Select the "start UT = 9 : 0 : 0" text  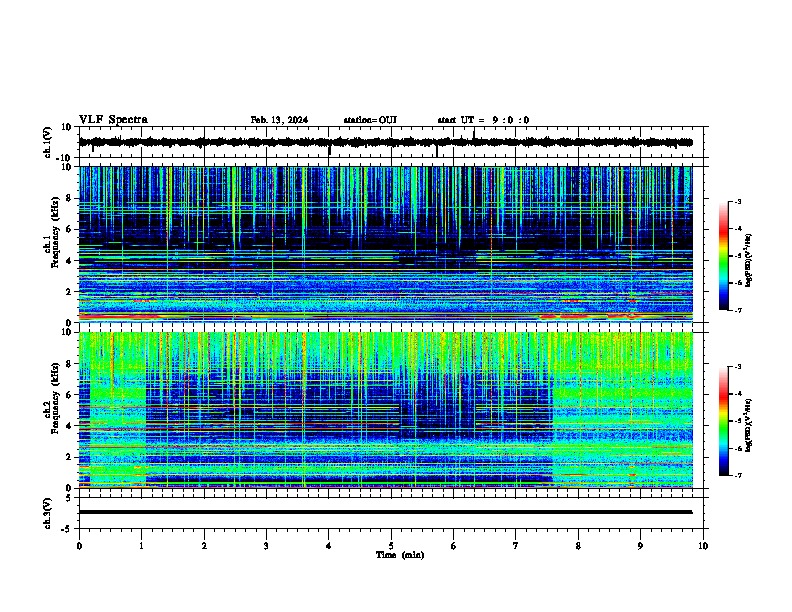pos(483,120)
